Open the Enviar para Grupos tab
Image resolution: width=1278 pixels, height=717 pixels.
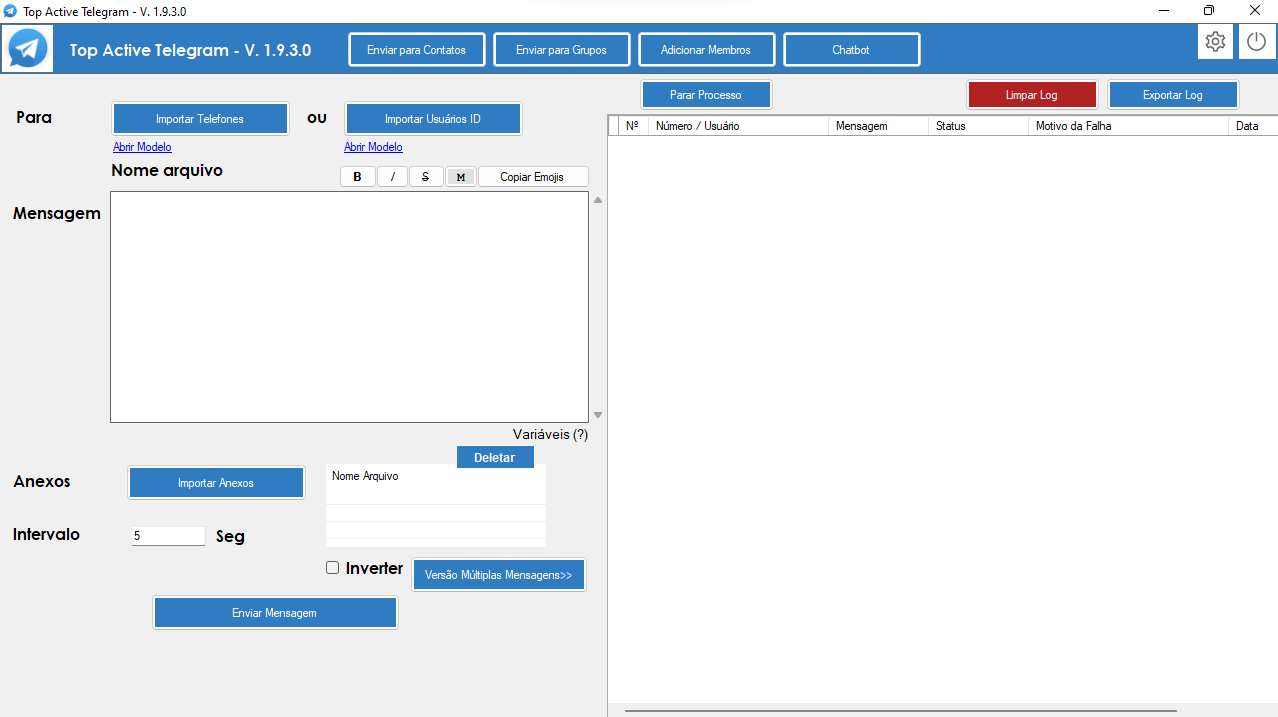pos(561,50)
